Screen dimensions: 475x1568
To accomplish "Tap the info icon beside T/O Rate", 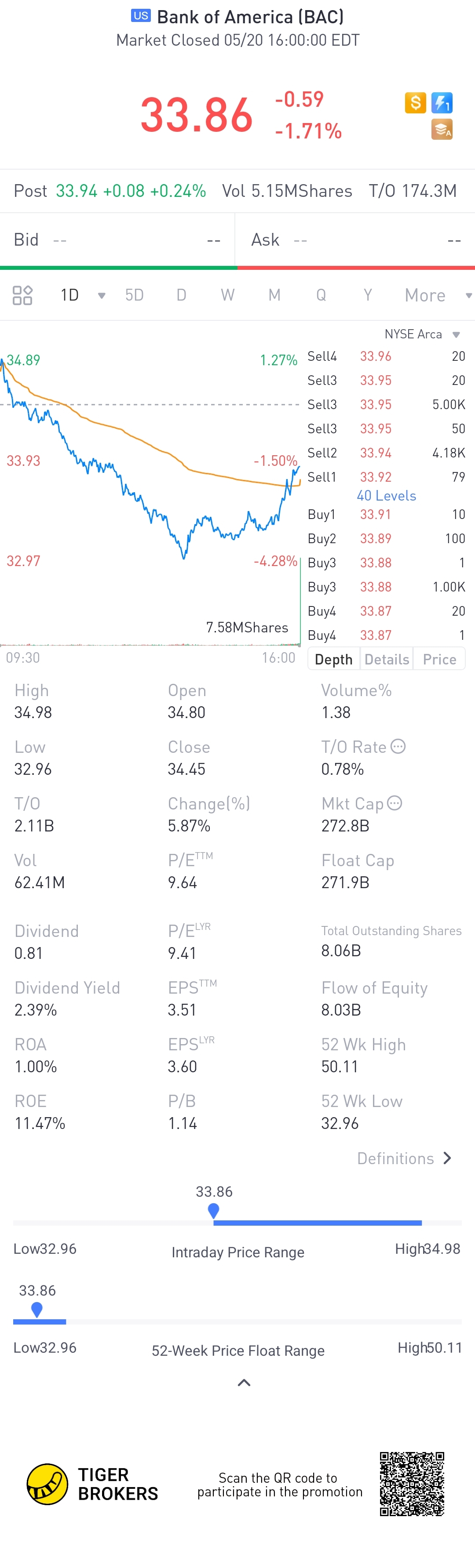I will tap(398, 746).
